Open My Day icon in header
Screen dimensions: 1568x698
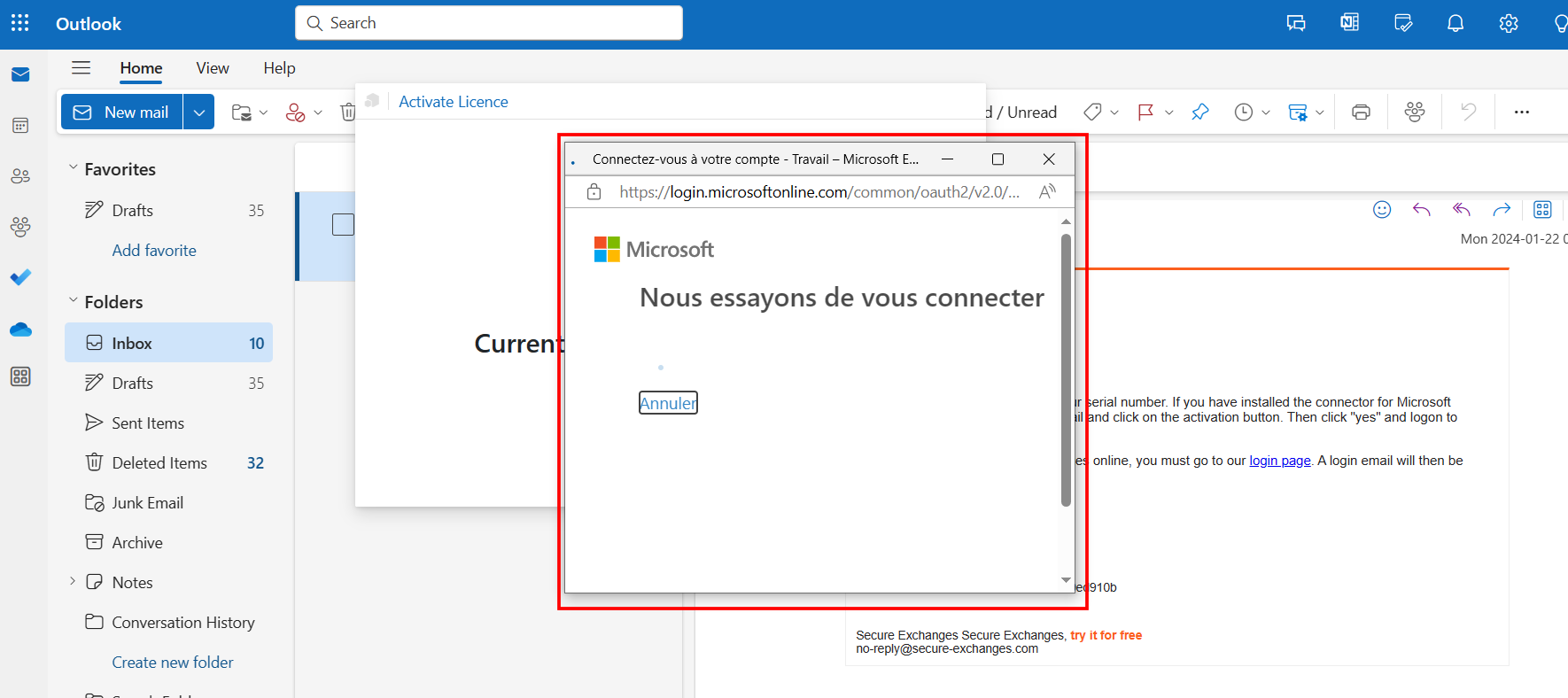point(1403,23)
